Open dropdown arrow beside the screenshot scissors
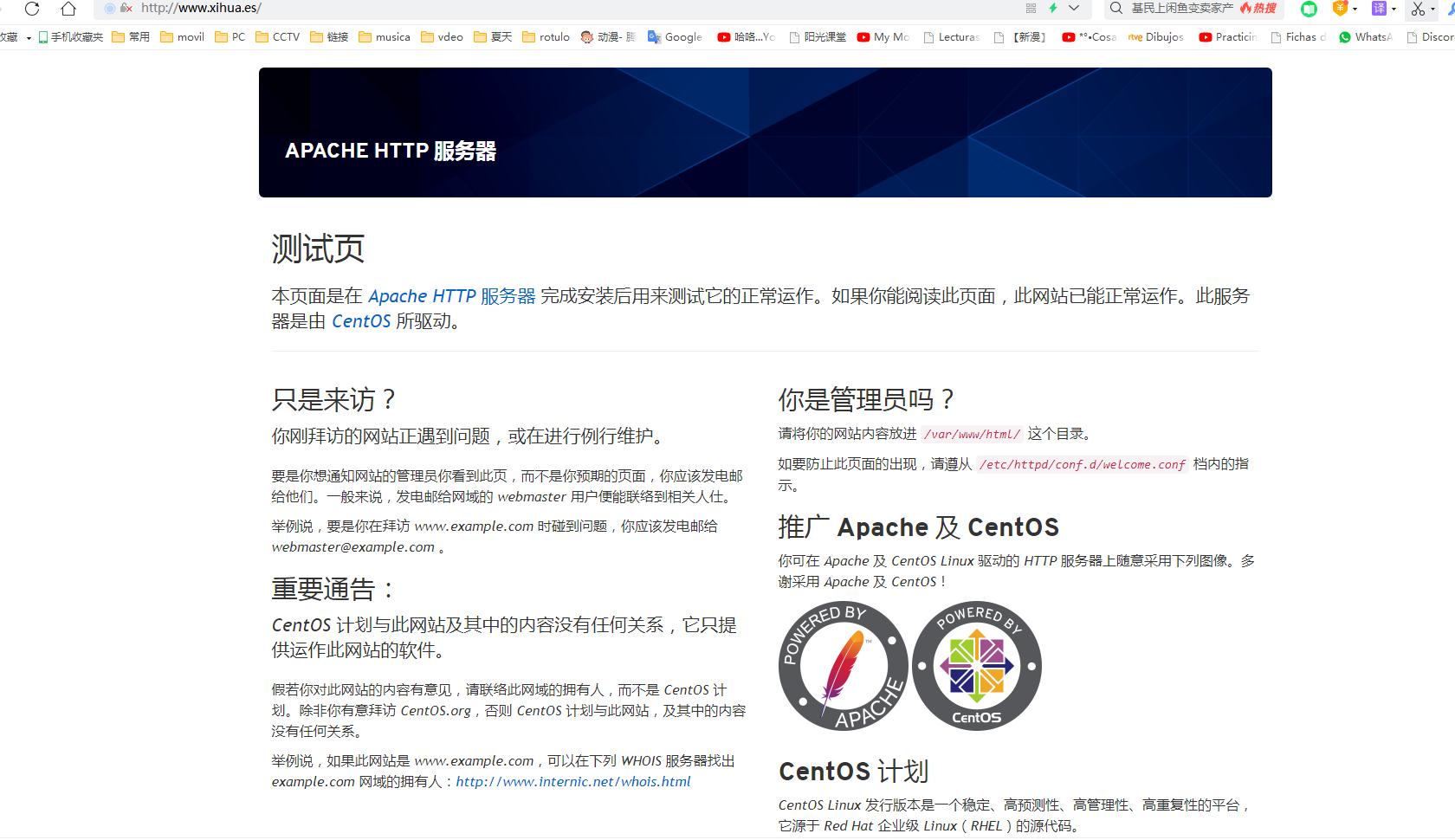 coord(1434,10)
